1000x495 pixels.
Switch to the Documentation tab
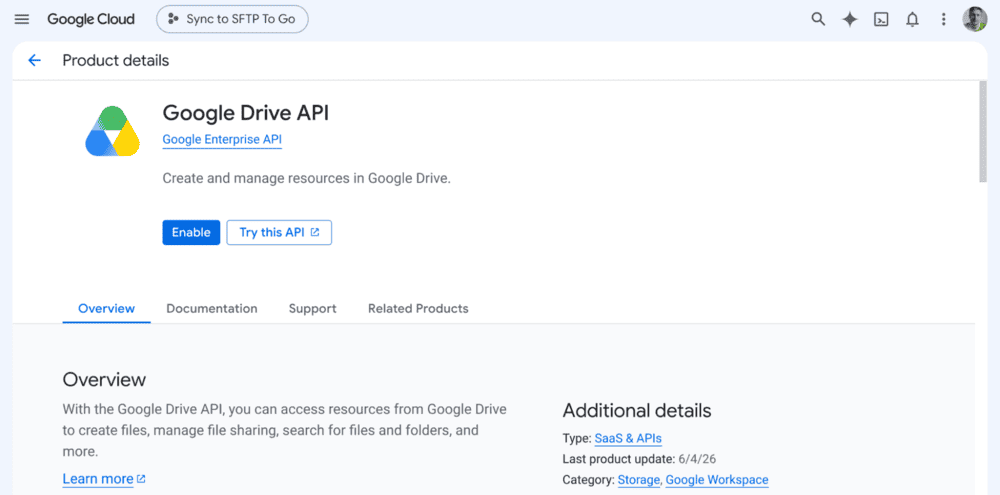point(212,309)
